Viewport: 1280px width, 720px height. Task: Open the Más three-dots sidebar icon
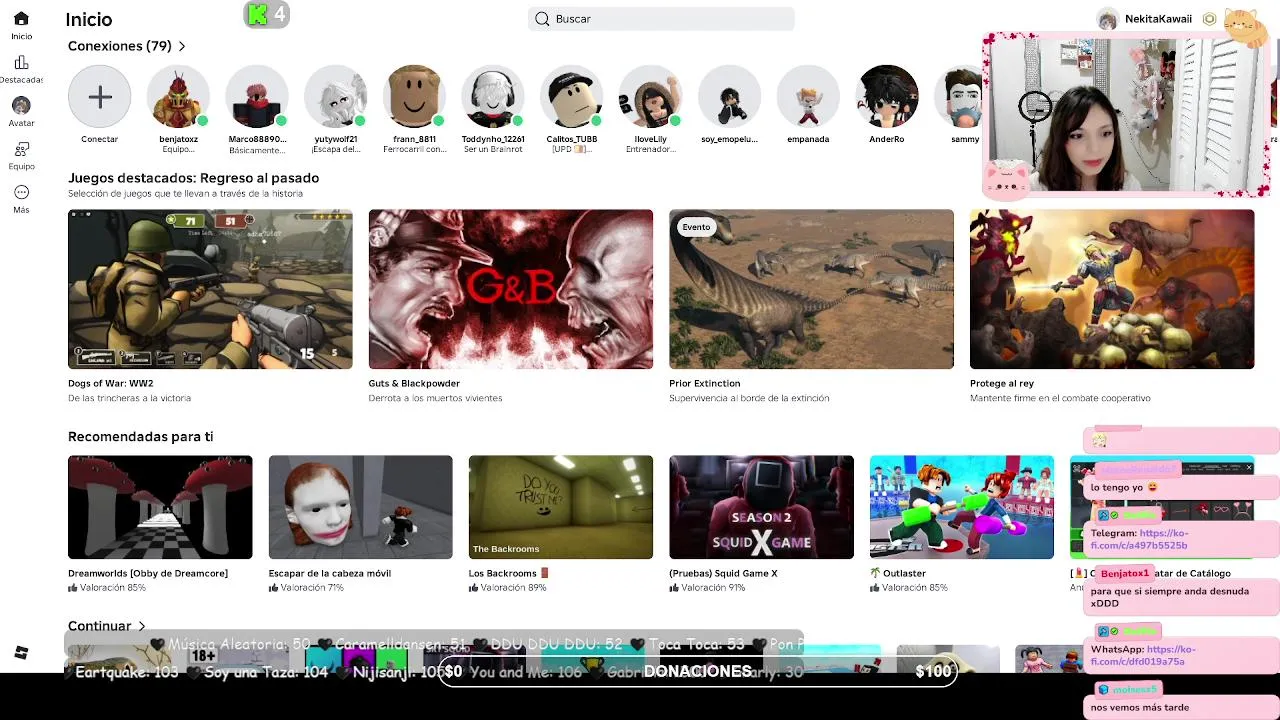[21, 192]
